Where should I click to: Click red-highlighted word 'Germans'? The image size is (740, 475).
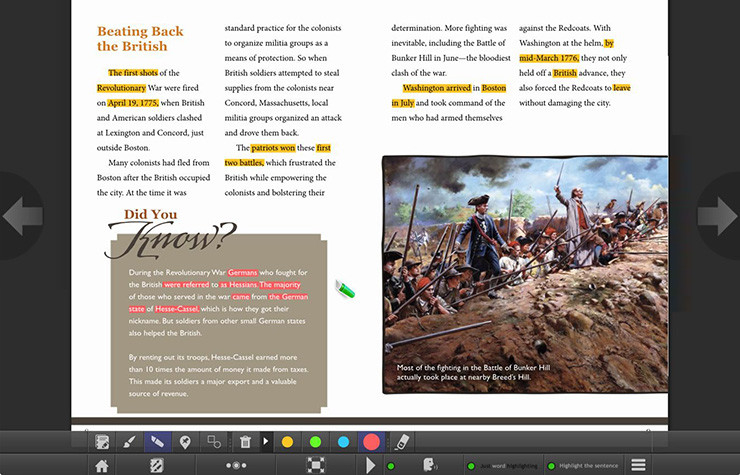click(x=243, y=272)
